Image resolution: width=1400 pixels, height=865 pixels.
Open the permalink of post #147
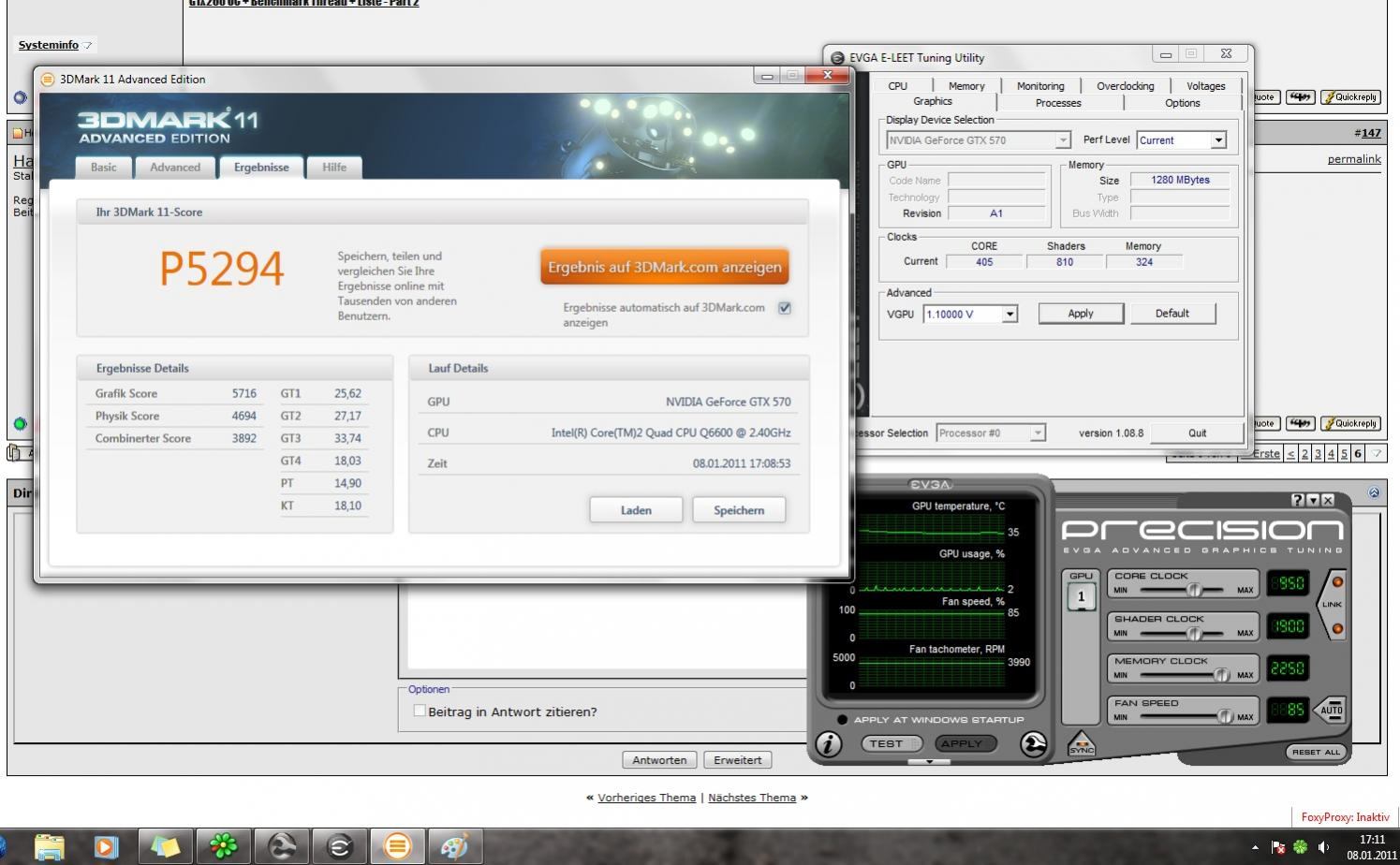click(x=1354, y=159)
